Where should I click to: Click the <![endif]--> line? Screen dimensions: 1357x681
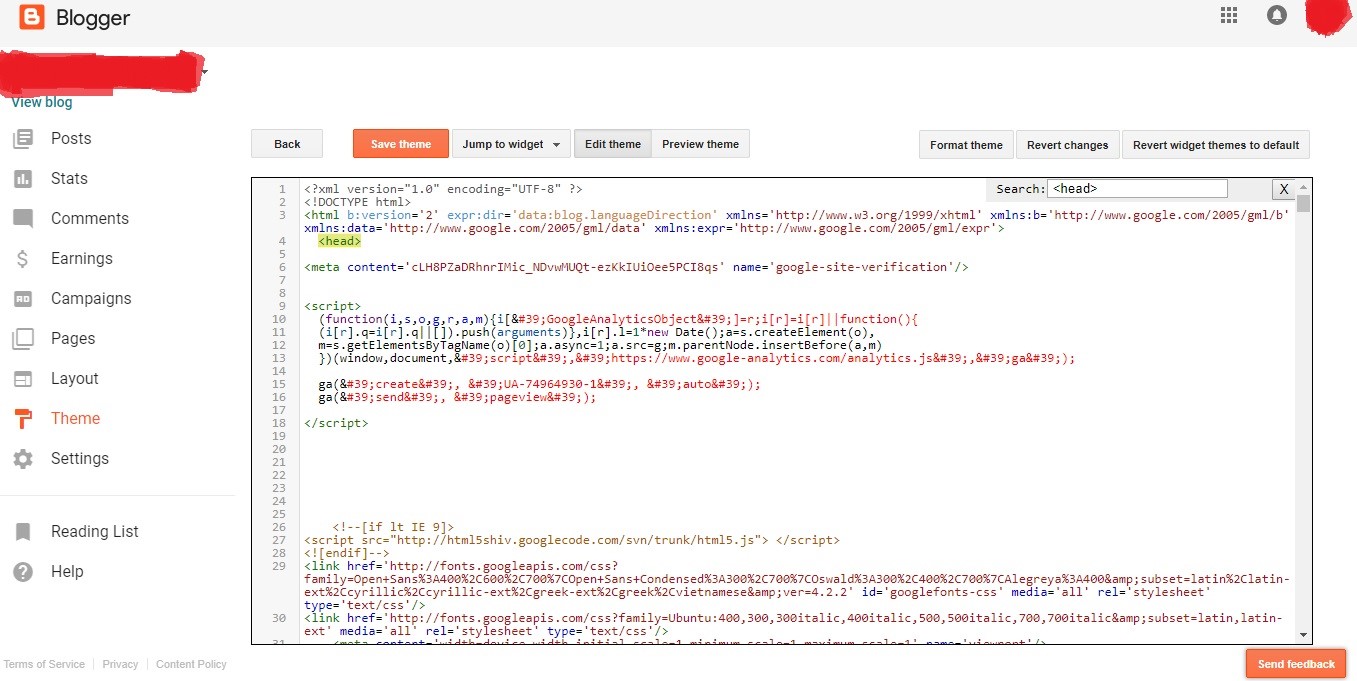[346, 553]
